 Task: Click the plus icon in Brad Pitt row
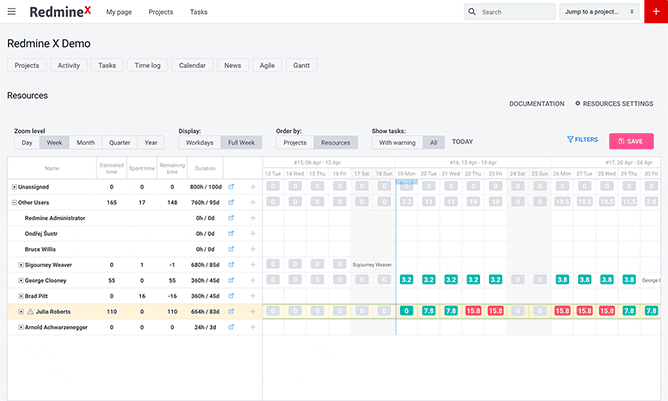click(253, 296)
